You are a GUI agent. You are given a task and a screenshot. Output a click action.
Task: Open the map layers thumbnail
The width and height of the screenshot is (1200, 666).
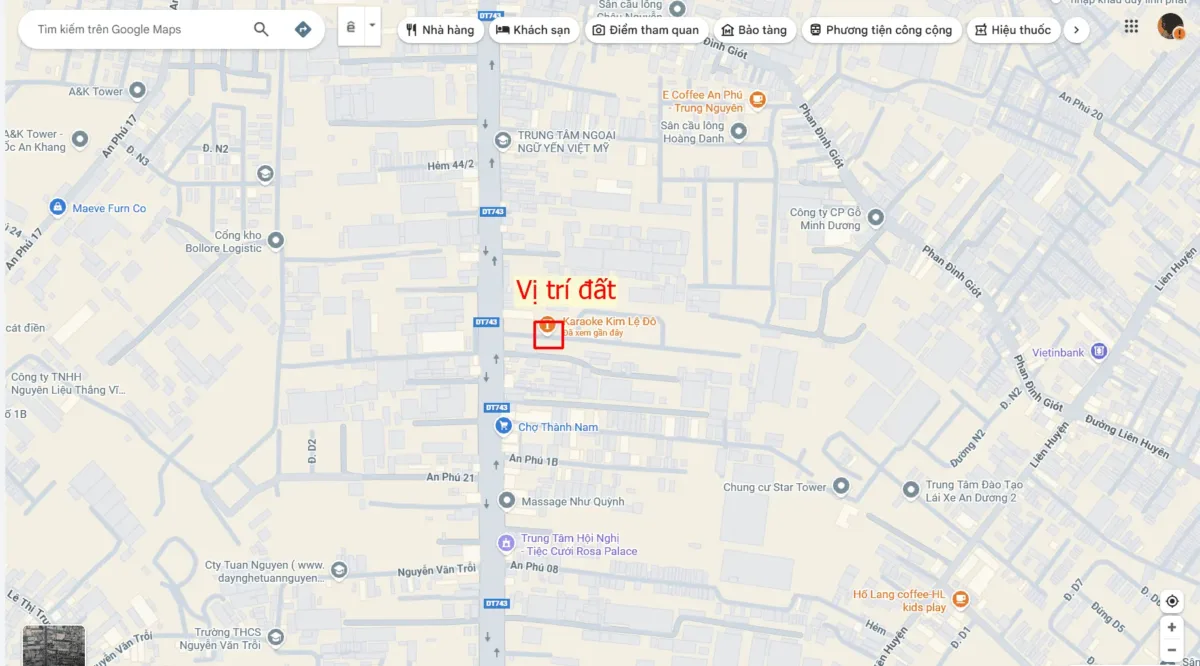pyautogui.click(x=54, y=646)
